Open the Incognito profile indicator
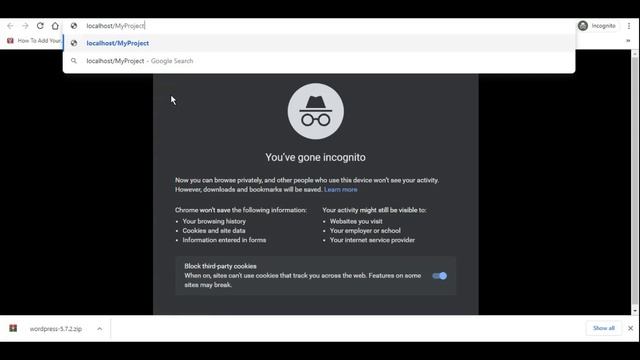The width and height of the screenshot is (640, 360). 597,26
